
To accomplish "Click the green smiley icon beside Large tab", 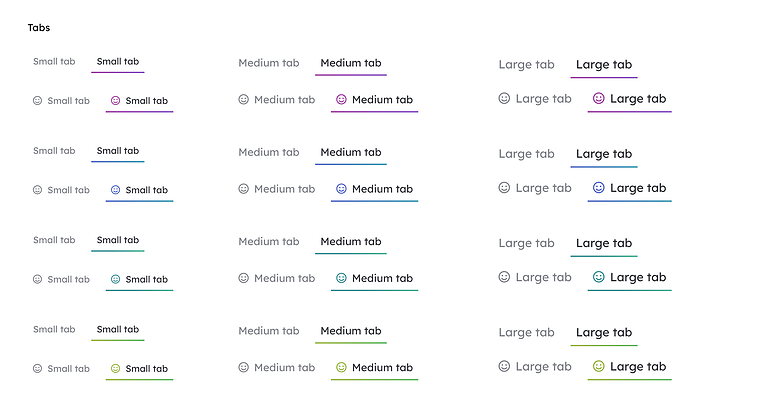I will tap(599, 367).
